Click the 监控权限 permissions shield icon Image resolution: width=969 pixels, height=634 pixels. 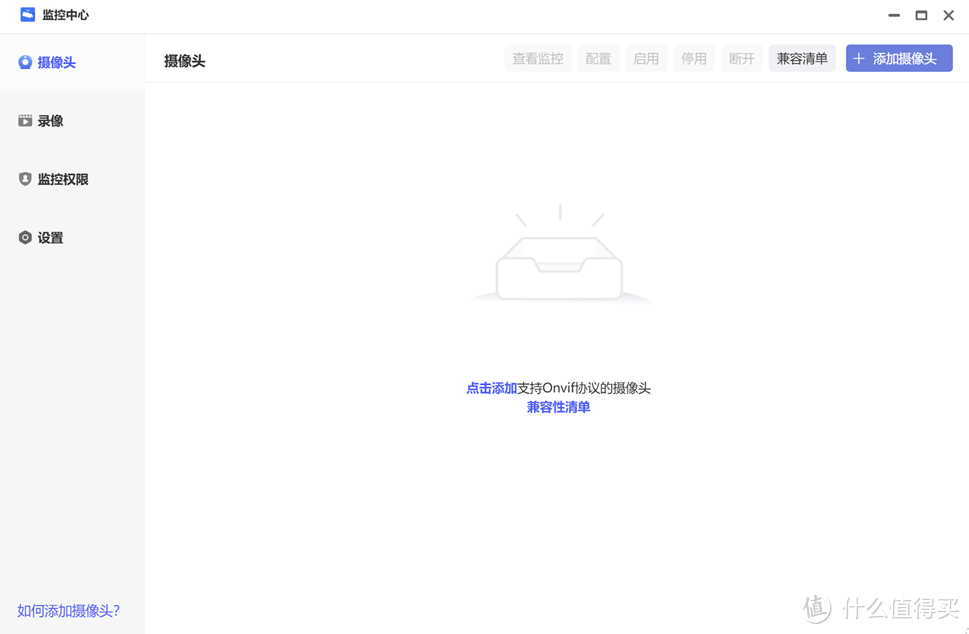[x=24, y=178]
